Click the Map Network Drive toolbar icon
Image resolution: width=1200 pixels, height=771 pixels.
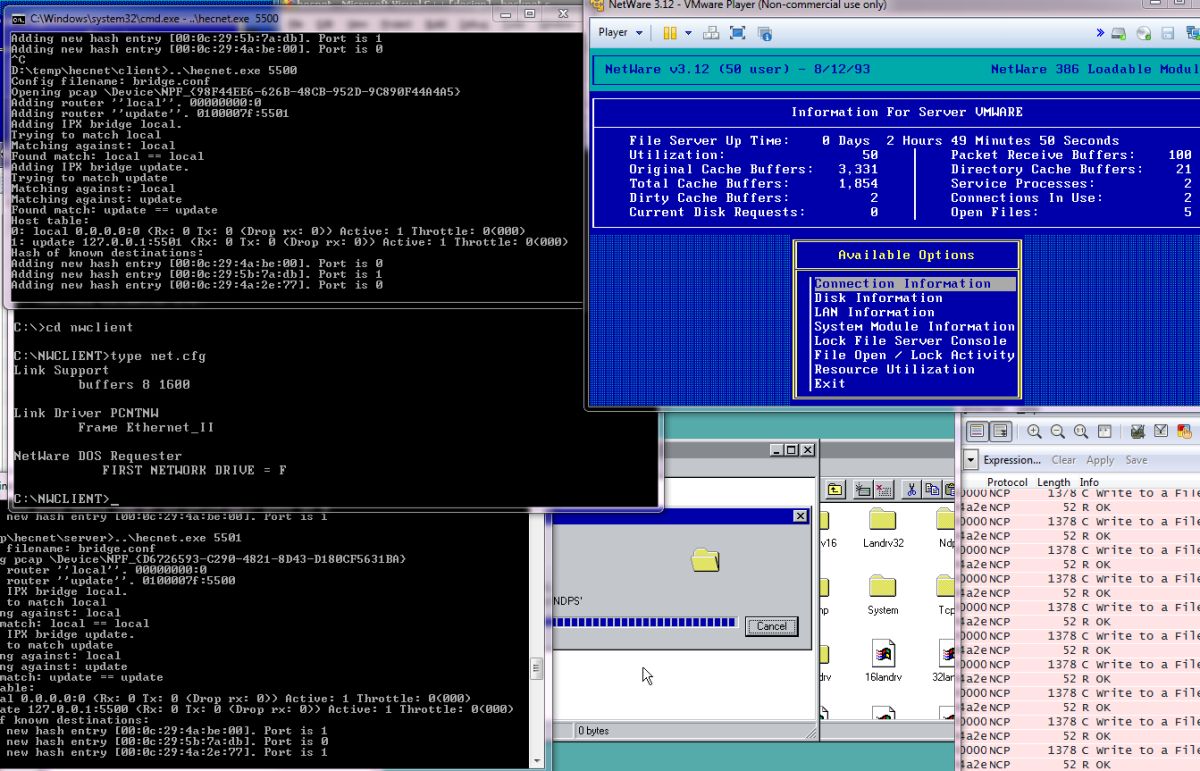point(862,489)
